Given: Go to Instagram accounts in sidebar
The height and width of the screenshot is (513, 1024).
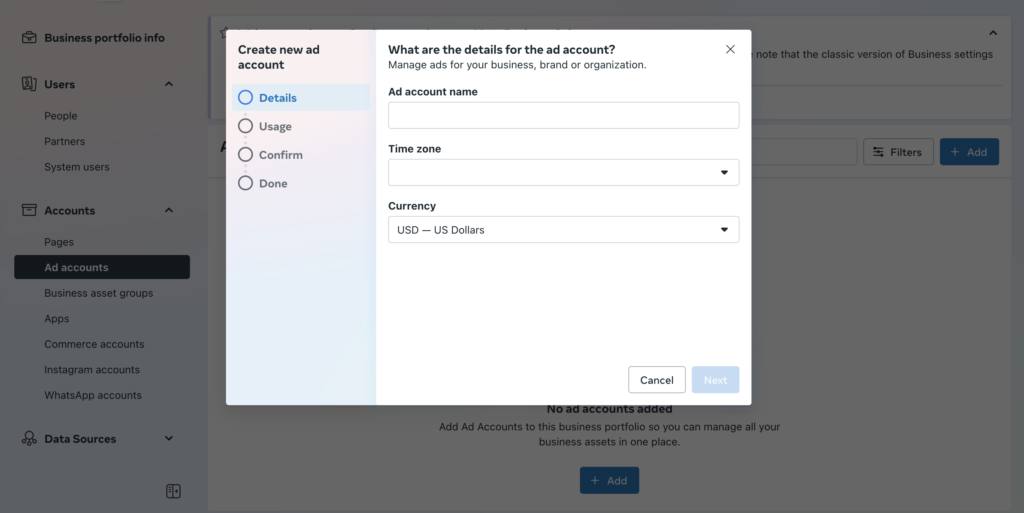Looking at the screenshot, I should [92, 369].
